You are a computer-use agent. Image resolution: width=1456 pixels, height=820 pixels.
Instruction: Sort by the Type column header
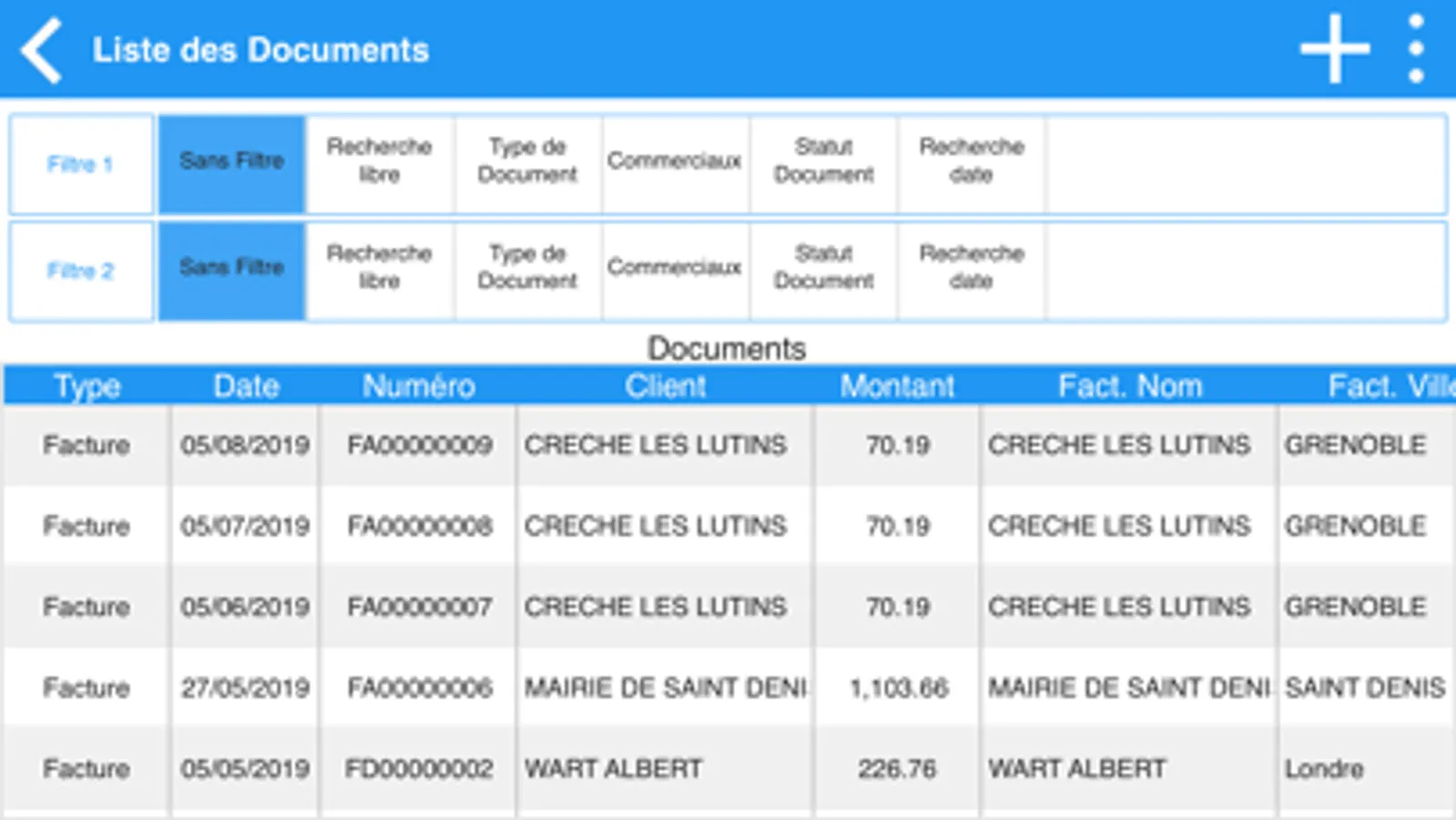(87, 386)
